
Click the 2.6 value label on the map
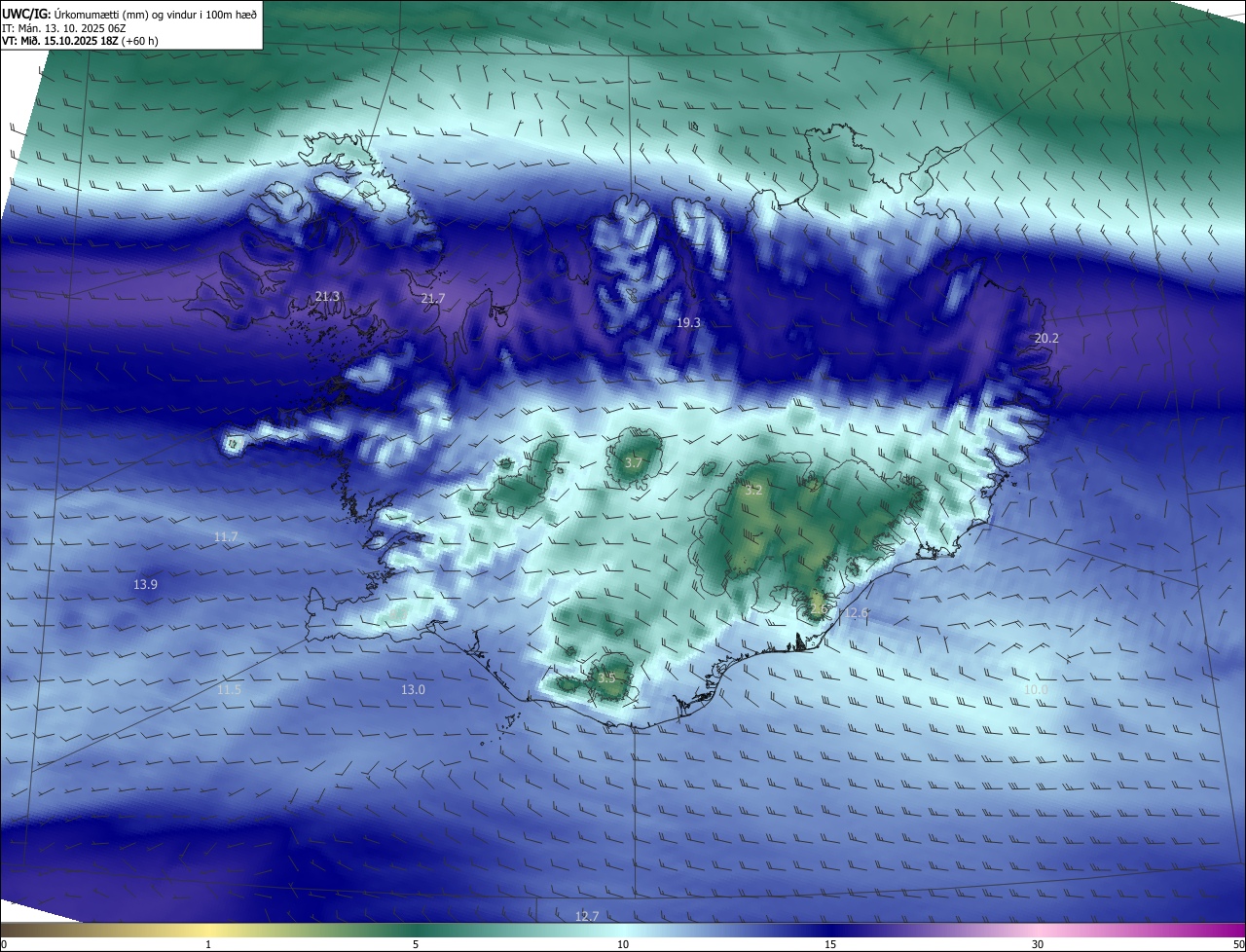(819, 609)
